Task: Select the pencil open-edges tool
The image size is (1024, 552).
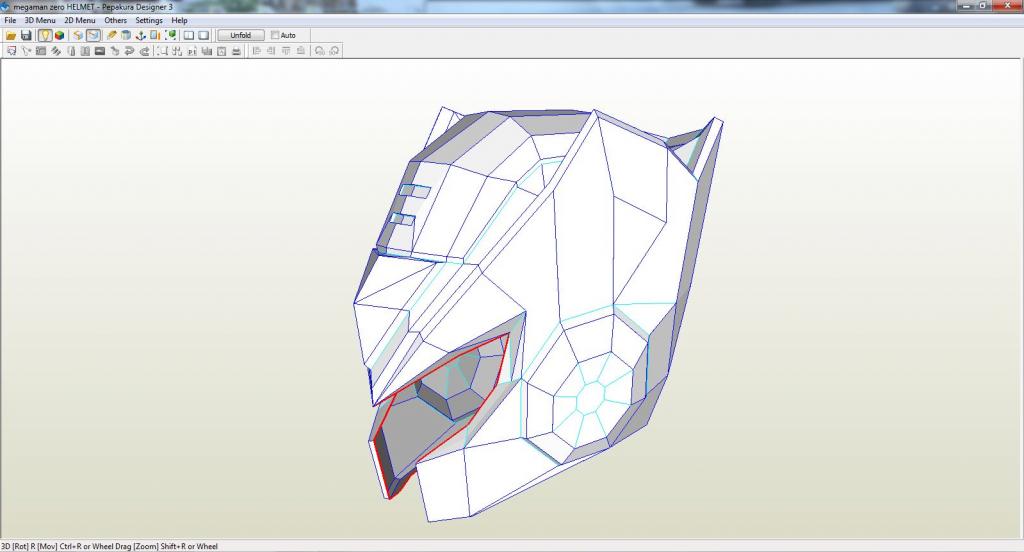Action: click(112, 35)
